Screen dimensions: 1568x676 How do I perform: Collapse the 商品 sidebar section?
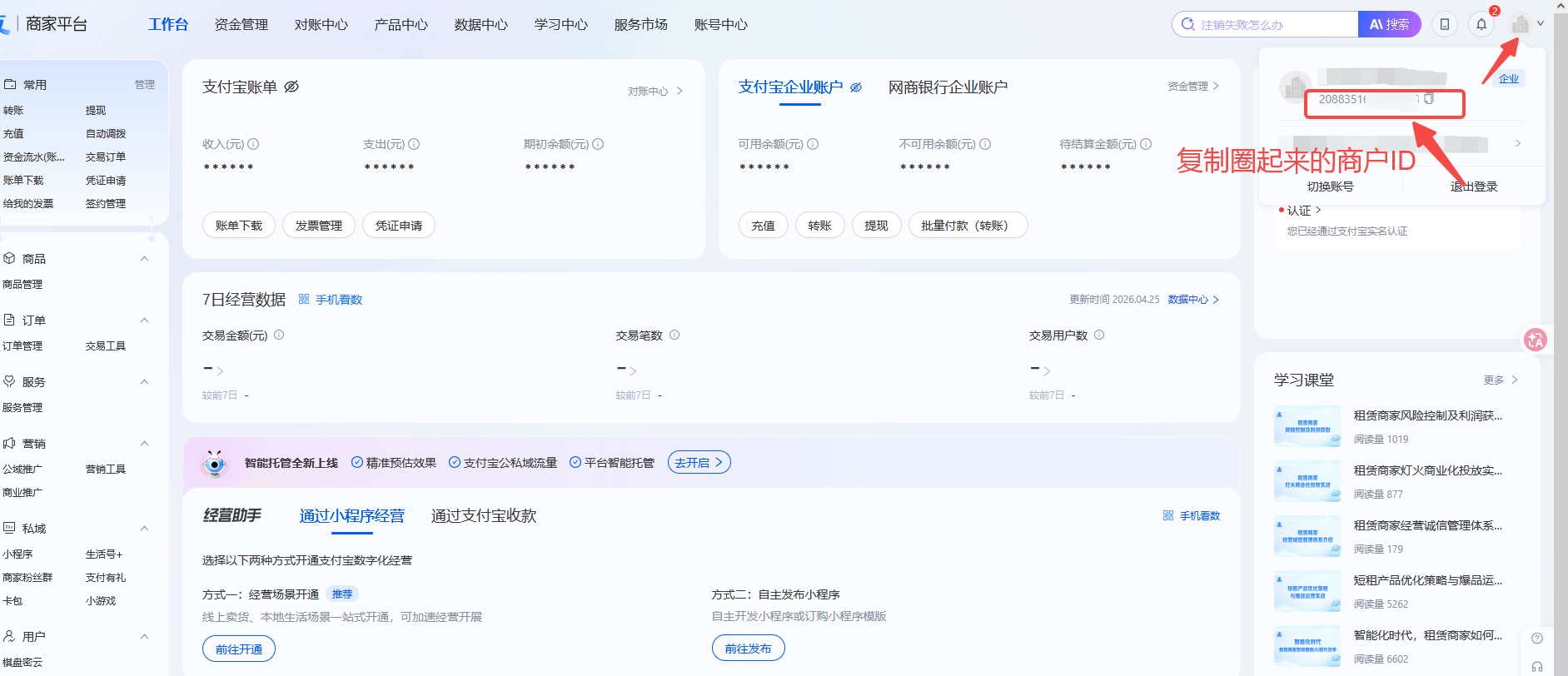[144, 259]
